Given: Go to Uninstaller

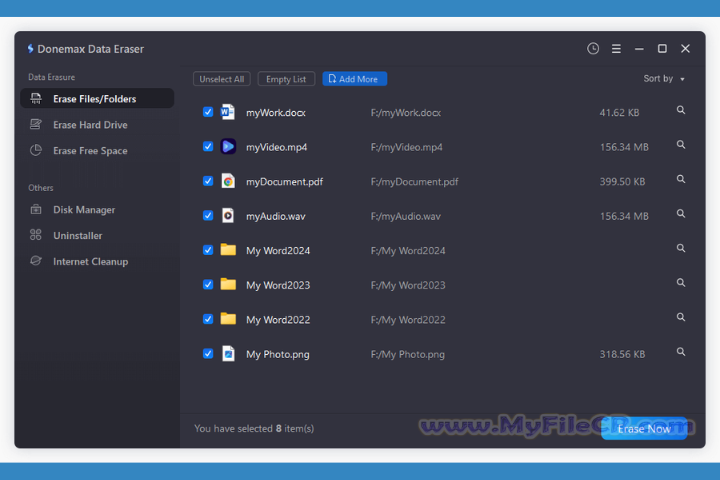Looking at the screenshot, I should click(x=97, y=235).
